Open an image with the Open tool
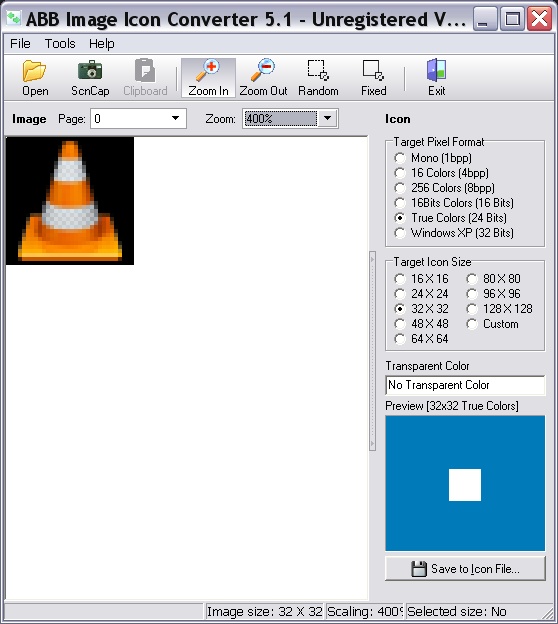This screenshot has width=558, height=624. [x=35, y=78]
